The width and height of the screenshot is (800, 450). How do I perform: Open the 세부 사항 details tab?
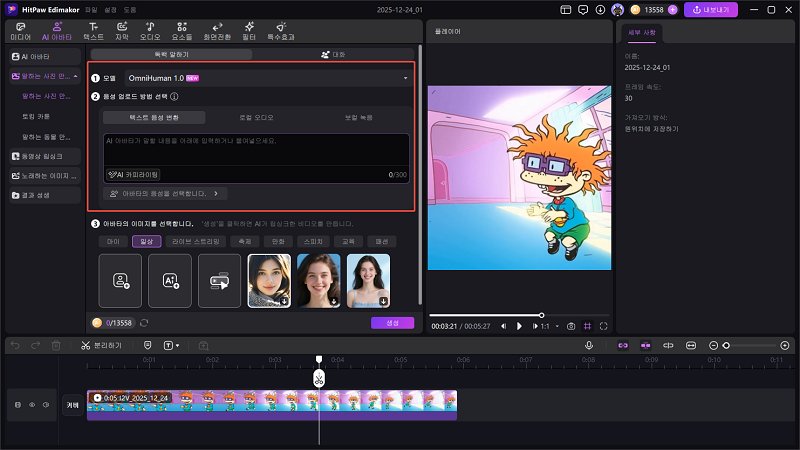(641, 33)
